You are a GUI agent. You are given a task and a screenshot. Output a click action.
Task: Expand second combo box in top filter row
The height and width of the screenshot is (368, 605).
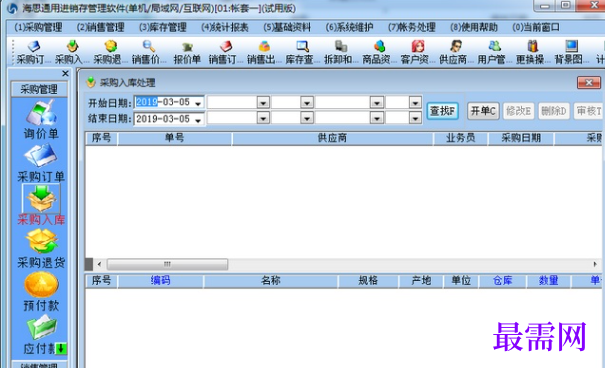307,103
